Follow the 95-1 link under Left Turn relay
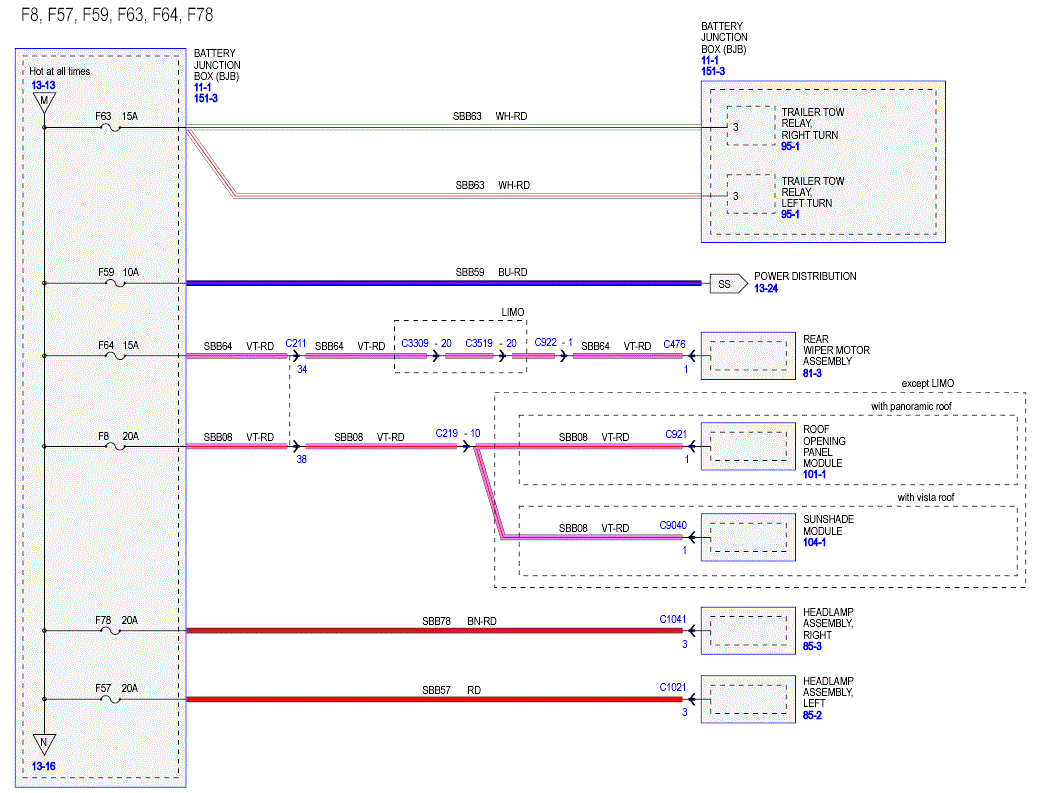 click(x=790, y=215)
